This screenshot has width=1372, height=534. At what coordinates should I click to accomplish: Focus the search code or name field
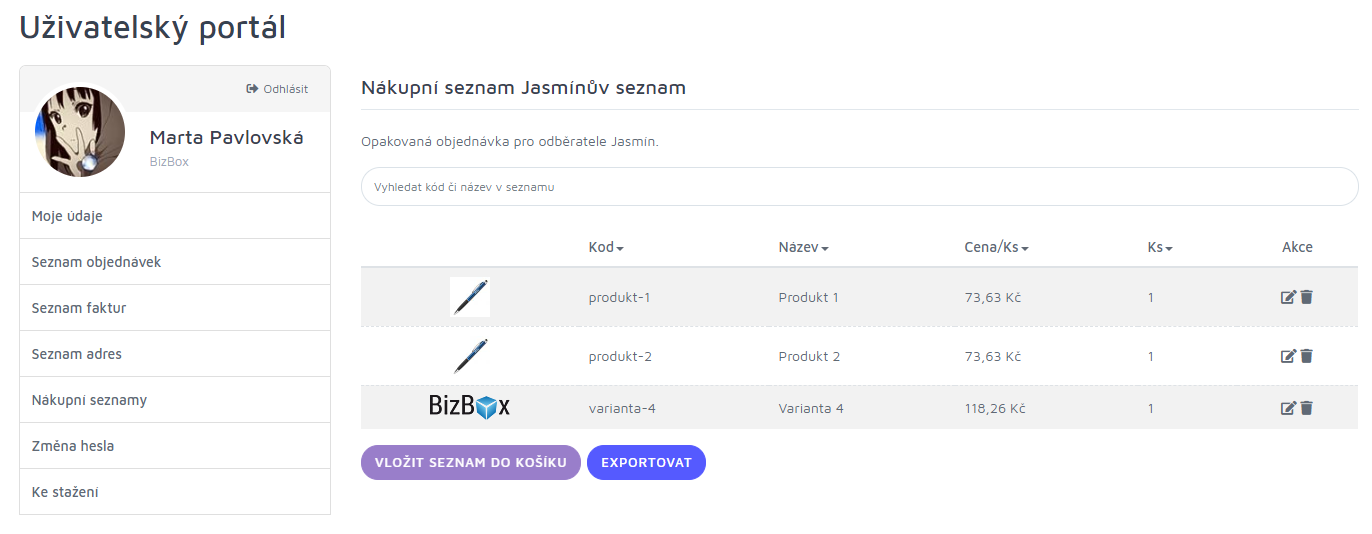[x=859, y=187]
